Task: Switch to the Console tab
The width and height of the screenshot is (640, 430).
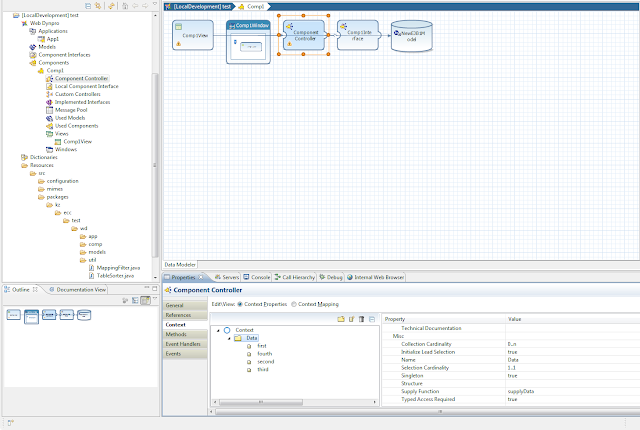Action: coord(257,277)
